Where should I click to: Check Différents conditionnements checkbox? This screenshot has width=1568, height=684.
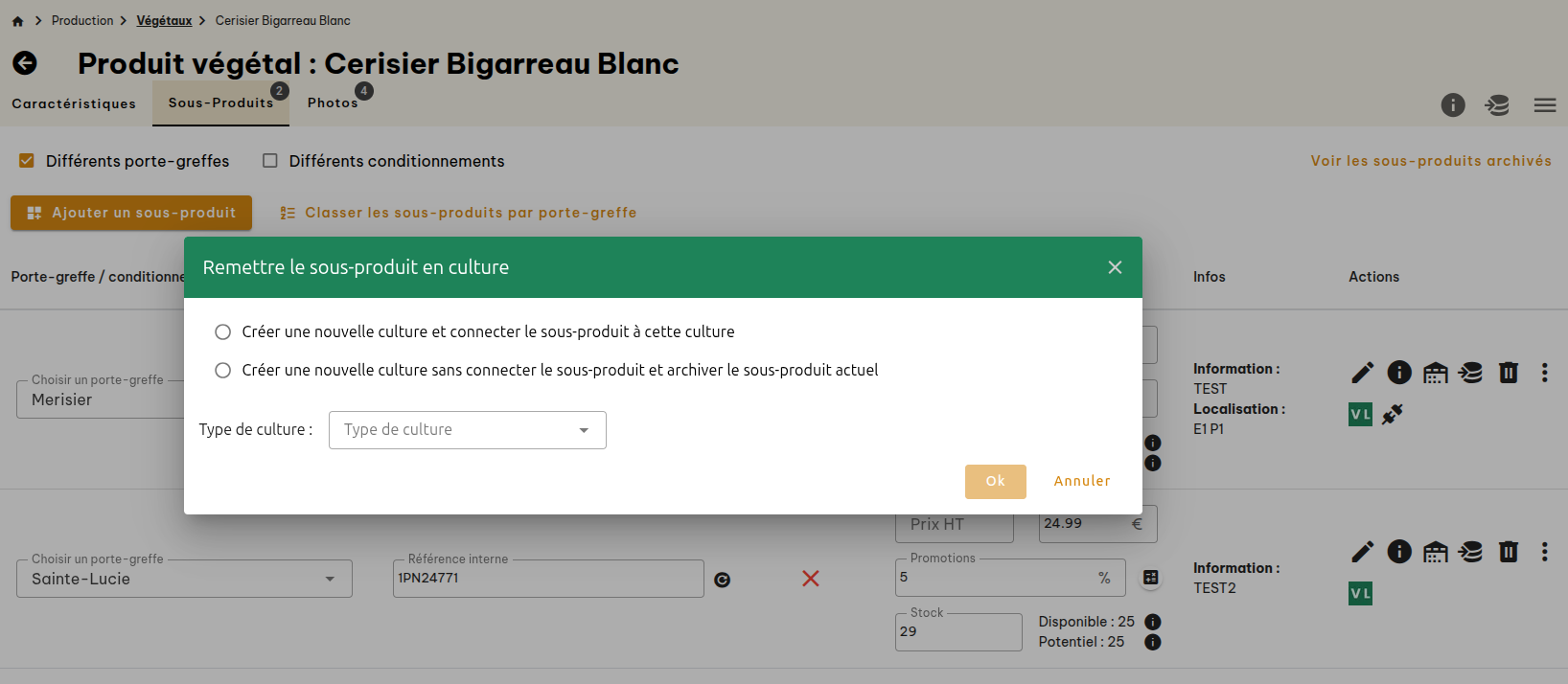270,161
